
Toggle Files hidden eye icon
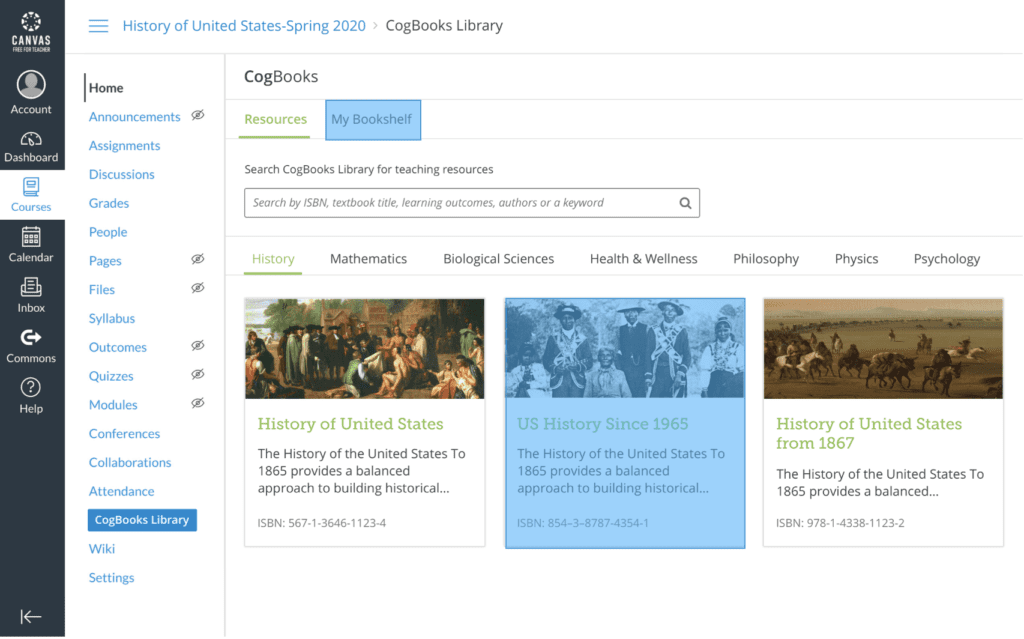click(x=198, y=288)
